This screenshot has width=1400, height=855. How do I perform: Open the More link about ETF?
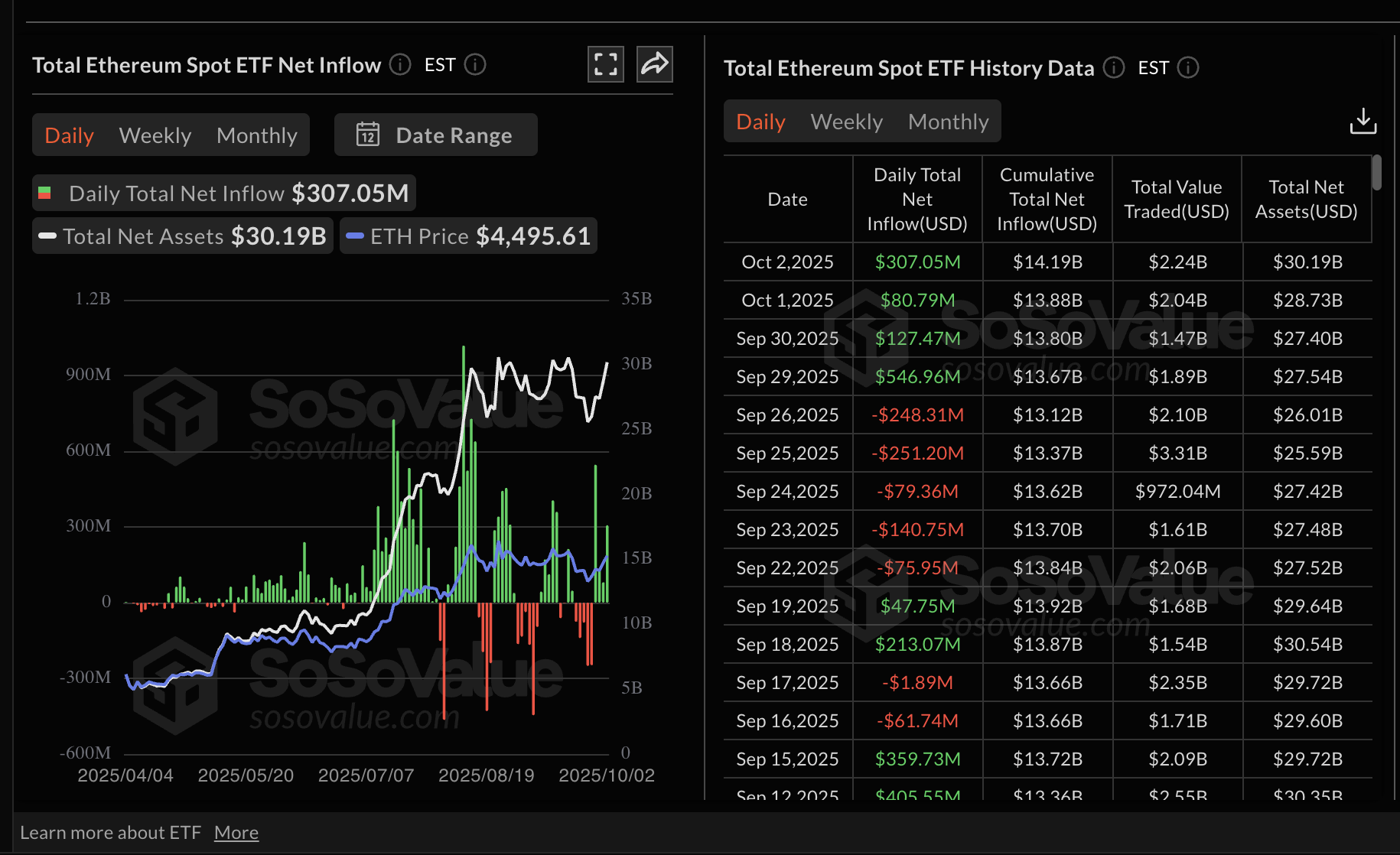pos(236,833)
